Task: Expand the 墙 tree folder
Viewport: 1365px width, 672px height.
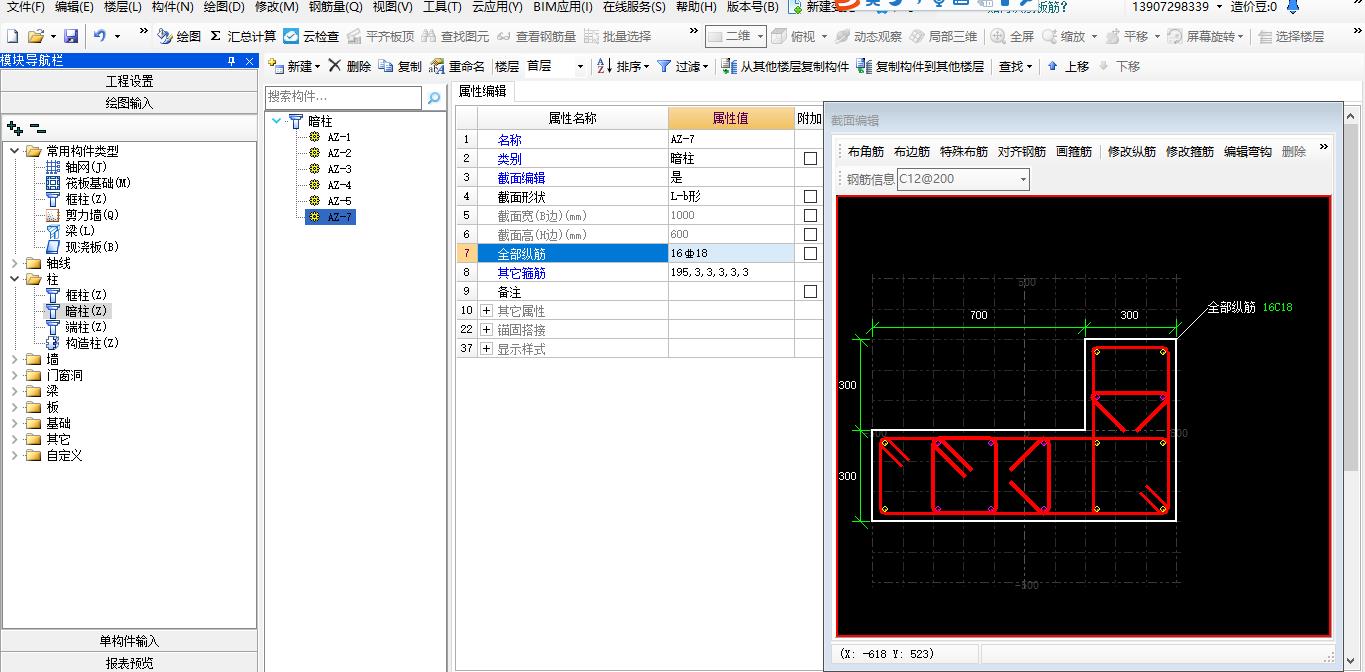Action: 14,359
